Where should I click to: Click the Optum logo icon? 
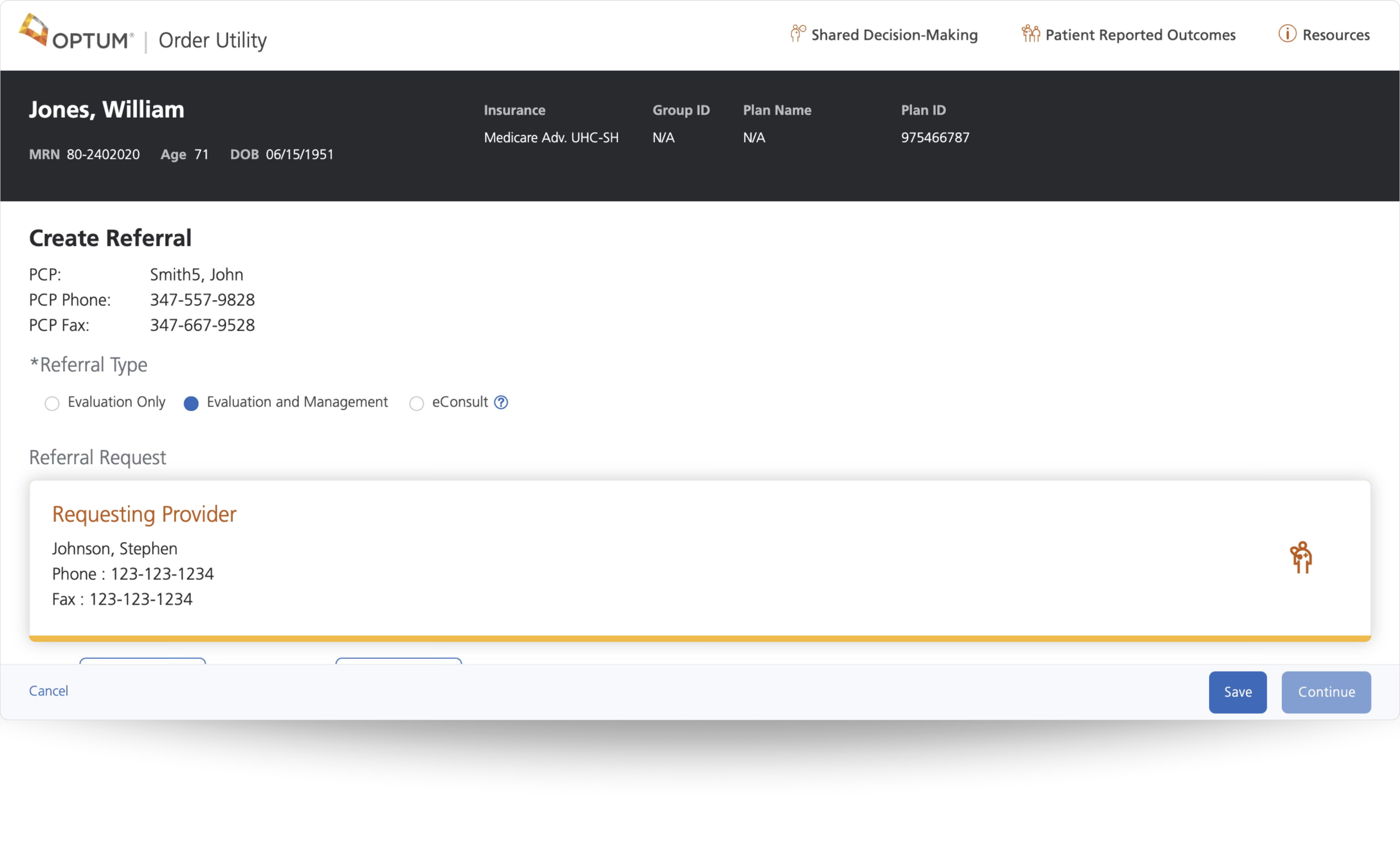tap(33, 30)
